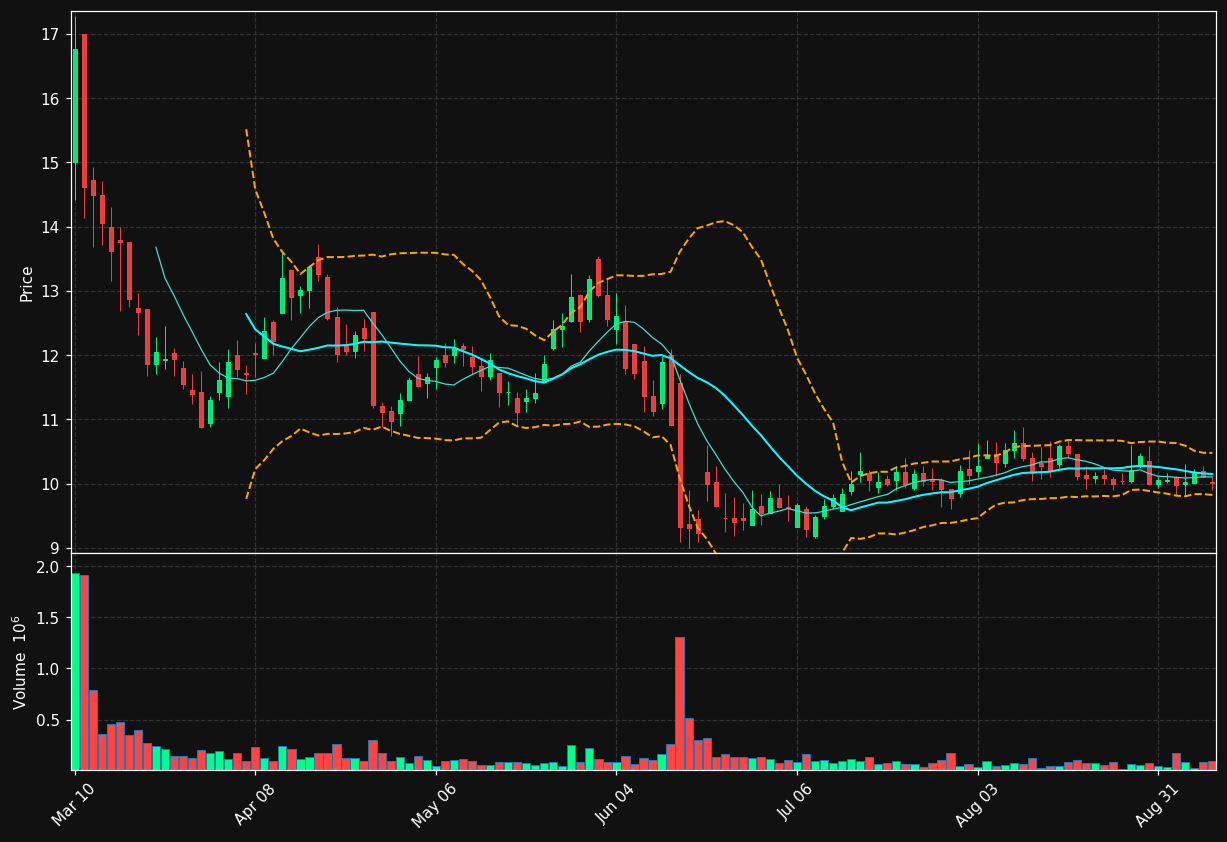Screen dimensions: 1227x842
Task: Click the Mar 10 date label
Action: tap(74, 805)
